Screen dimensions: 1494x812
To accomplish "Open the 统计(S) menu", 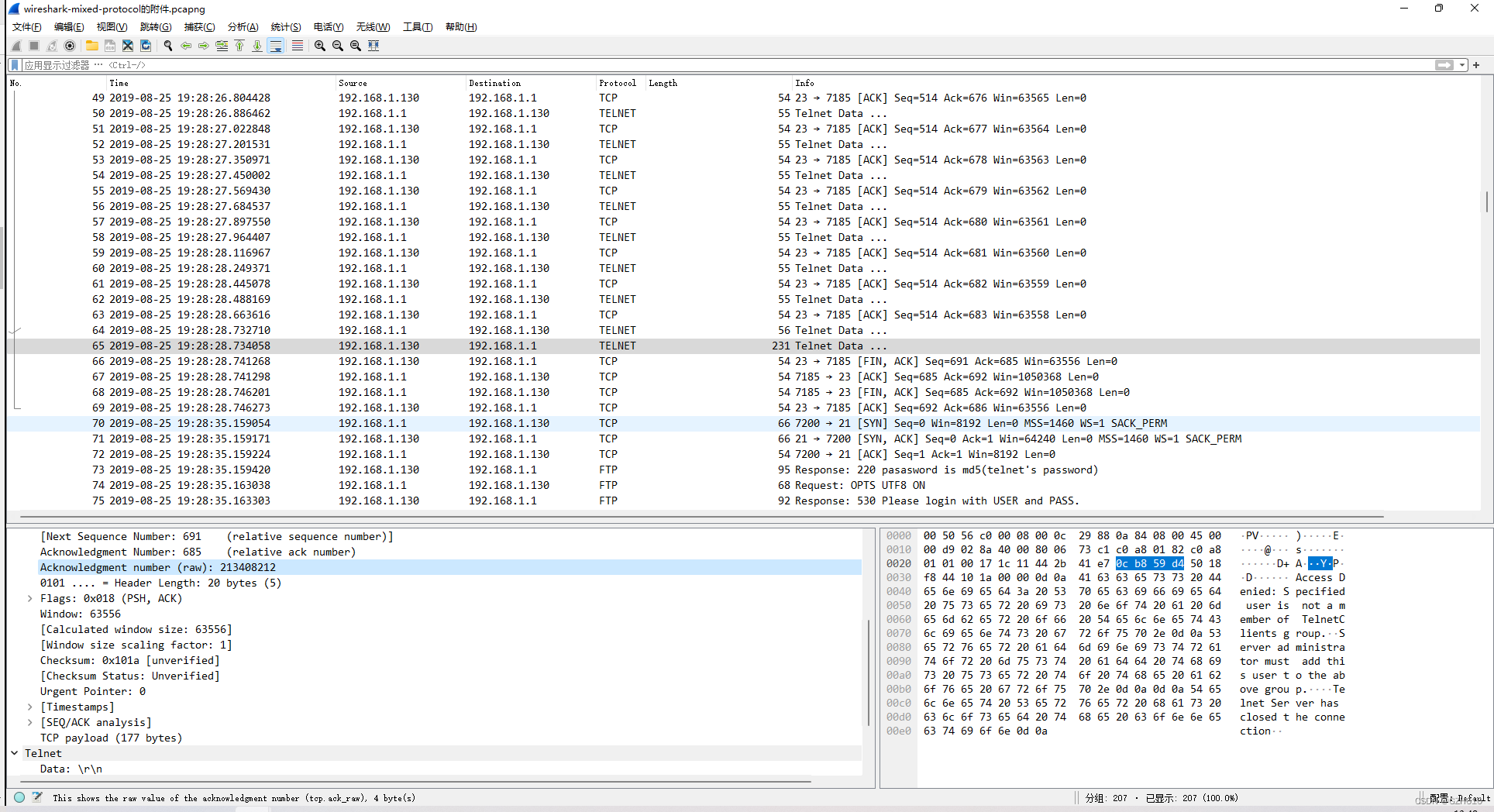I will click(x=286, y=26).
